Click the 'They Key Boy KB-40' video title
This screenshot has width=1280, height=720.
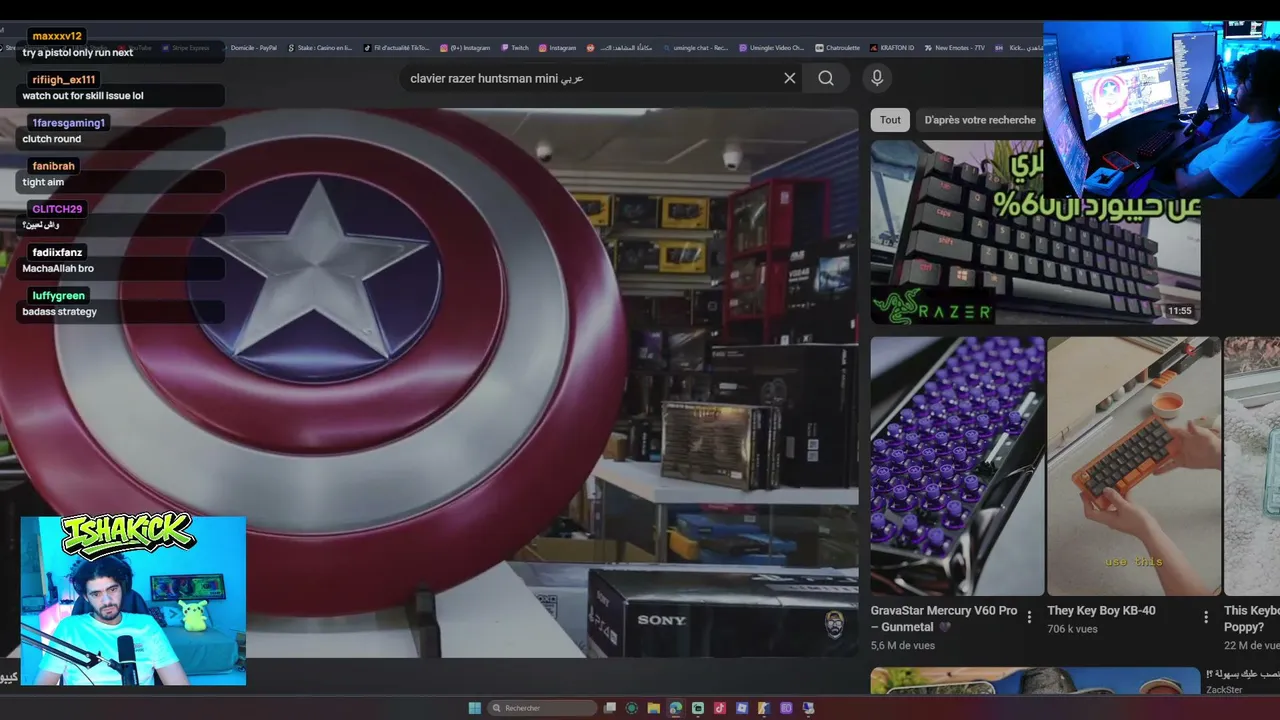(1101, 611)
